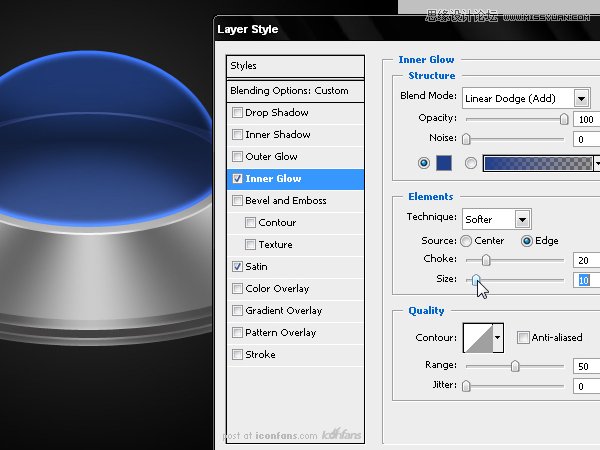Check the Anti-aliased option

[523, 338]
